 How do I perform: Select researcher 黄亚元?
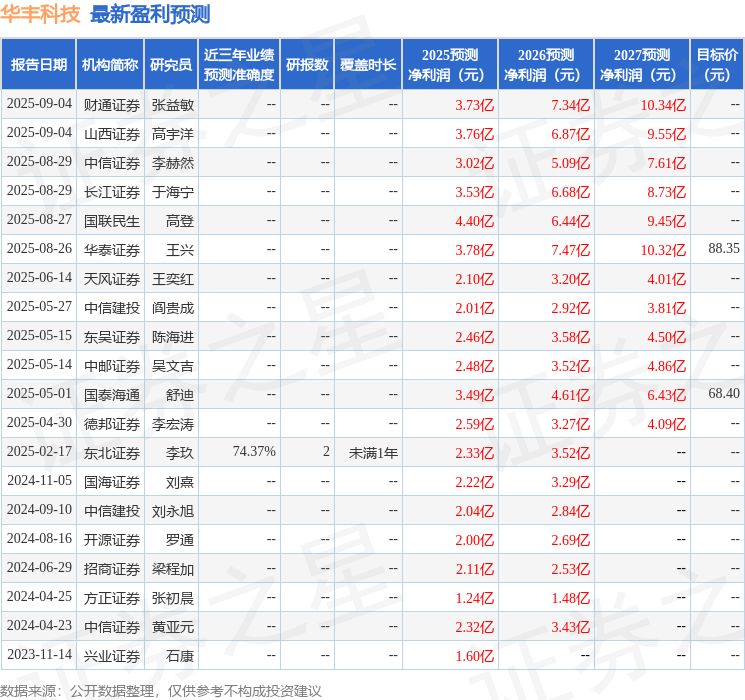(x=173, y=627)
